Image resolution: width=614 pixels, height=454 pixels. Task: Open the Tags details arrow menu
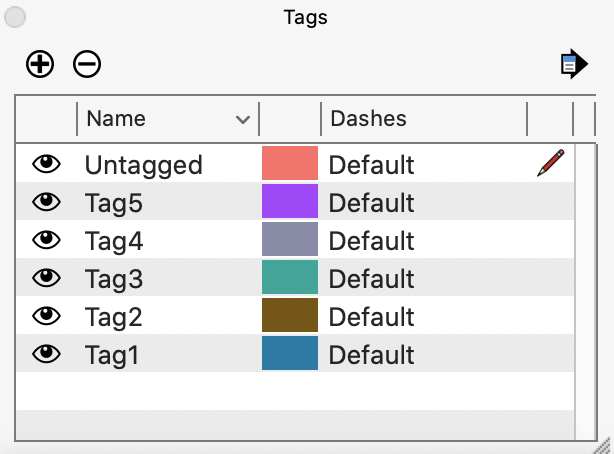point(573,65)
